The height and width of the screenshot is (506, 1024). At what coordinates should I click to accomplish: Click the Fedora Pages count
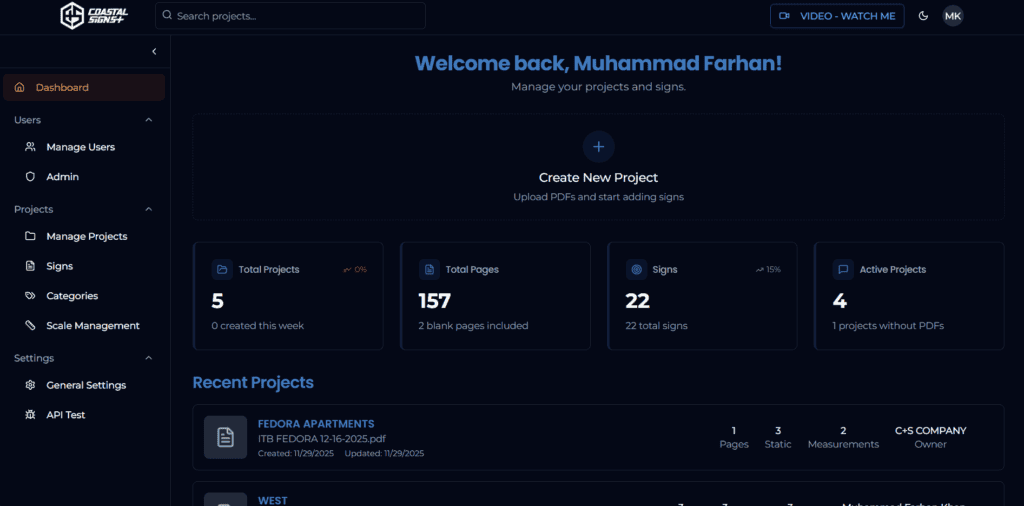(734, 431)
